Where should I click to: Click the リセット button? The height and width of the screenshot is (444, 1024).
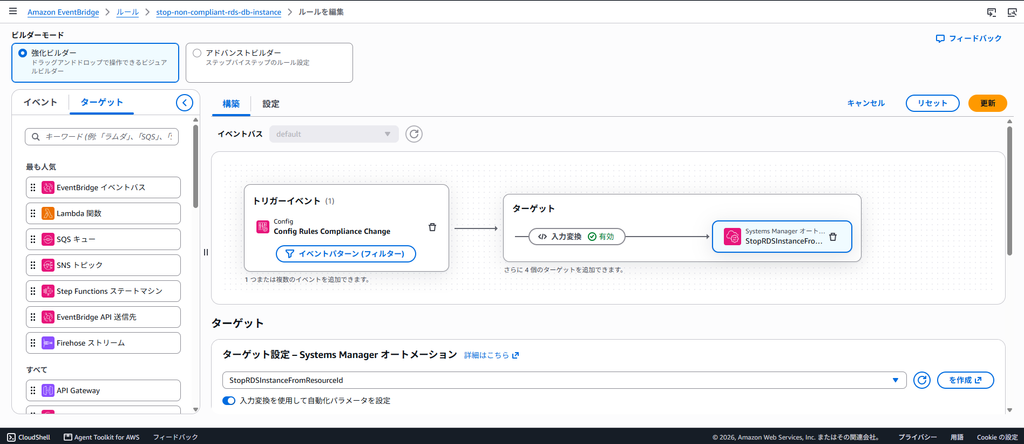pyautogui.click(x=932, y=103)
